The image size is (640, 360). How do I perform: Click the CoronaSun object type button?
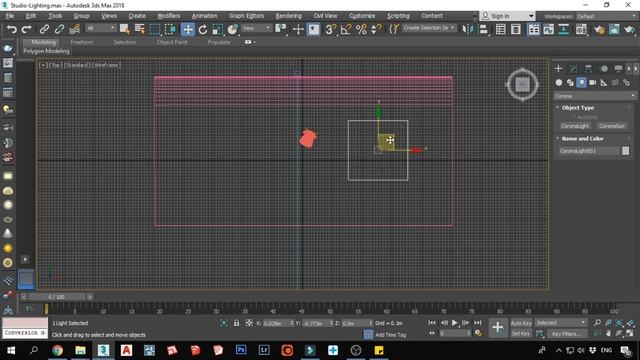pyautogui.click(x=611, y=126)
